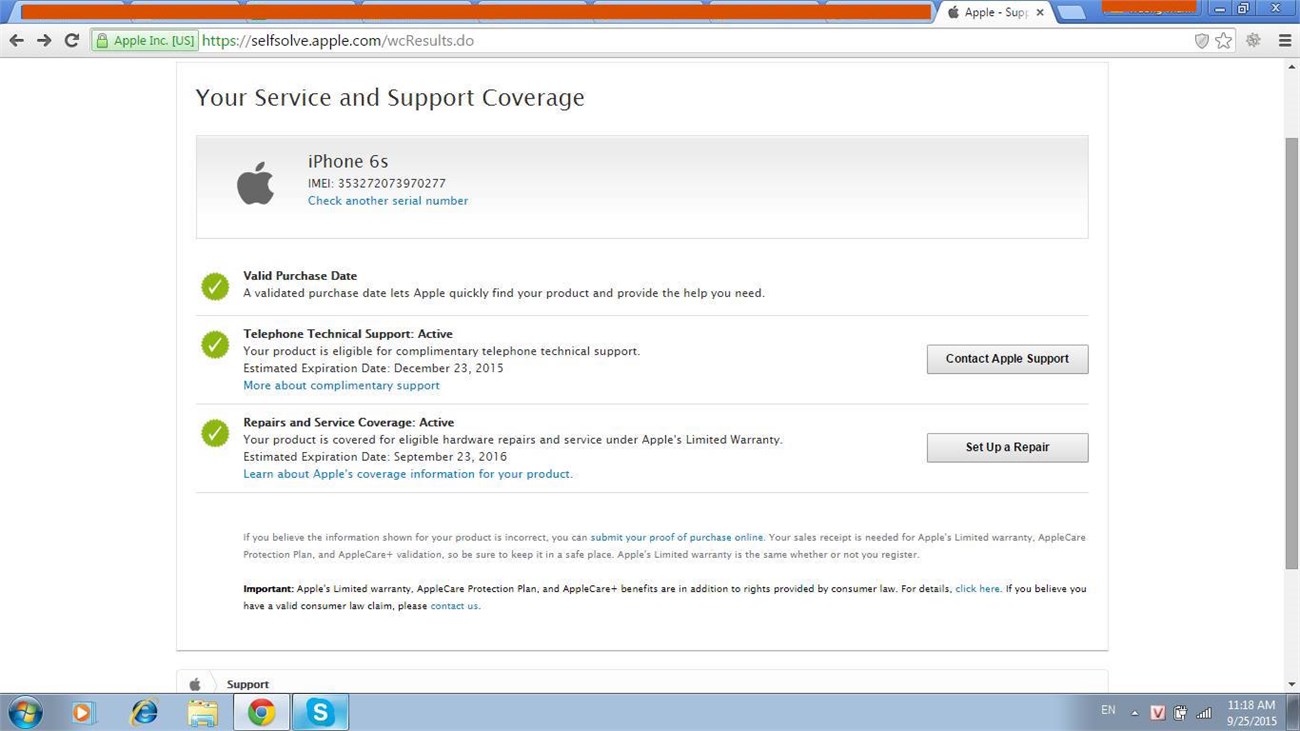The height and width of the screenshot is (731, 1300).
Task: Click the green check beside Repairs and Service Coverage
Action: pos(215,433)
